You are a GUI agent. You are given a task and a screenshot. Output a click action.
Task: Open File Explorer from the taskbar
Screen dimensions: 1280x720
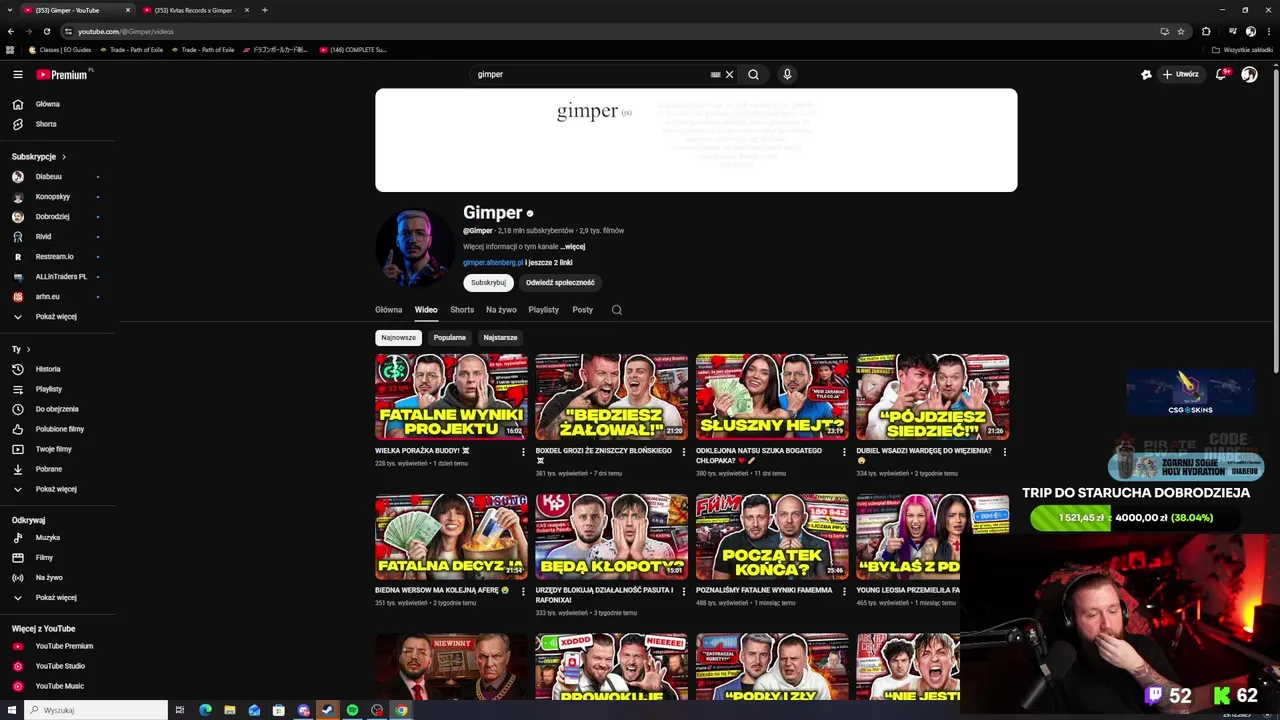coord(230,710)
